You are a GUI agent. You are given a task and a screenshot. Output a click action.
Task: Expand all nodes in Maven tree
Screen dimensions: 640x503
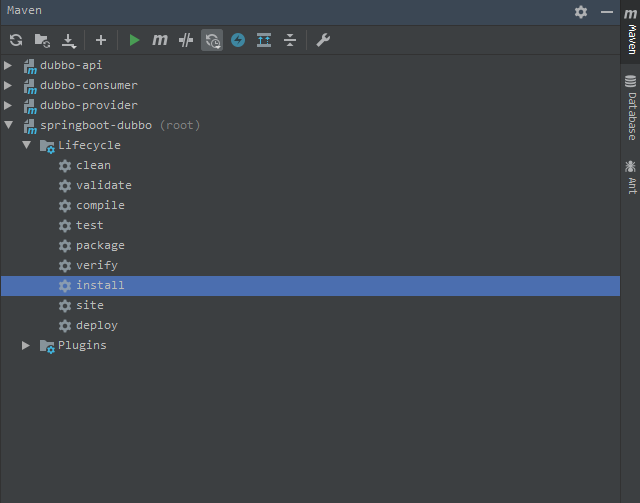pyautogui.click(x=264, y=40)
